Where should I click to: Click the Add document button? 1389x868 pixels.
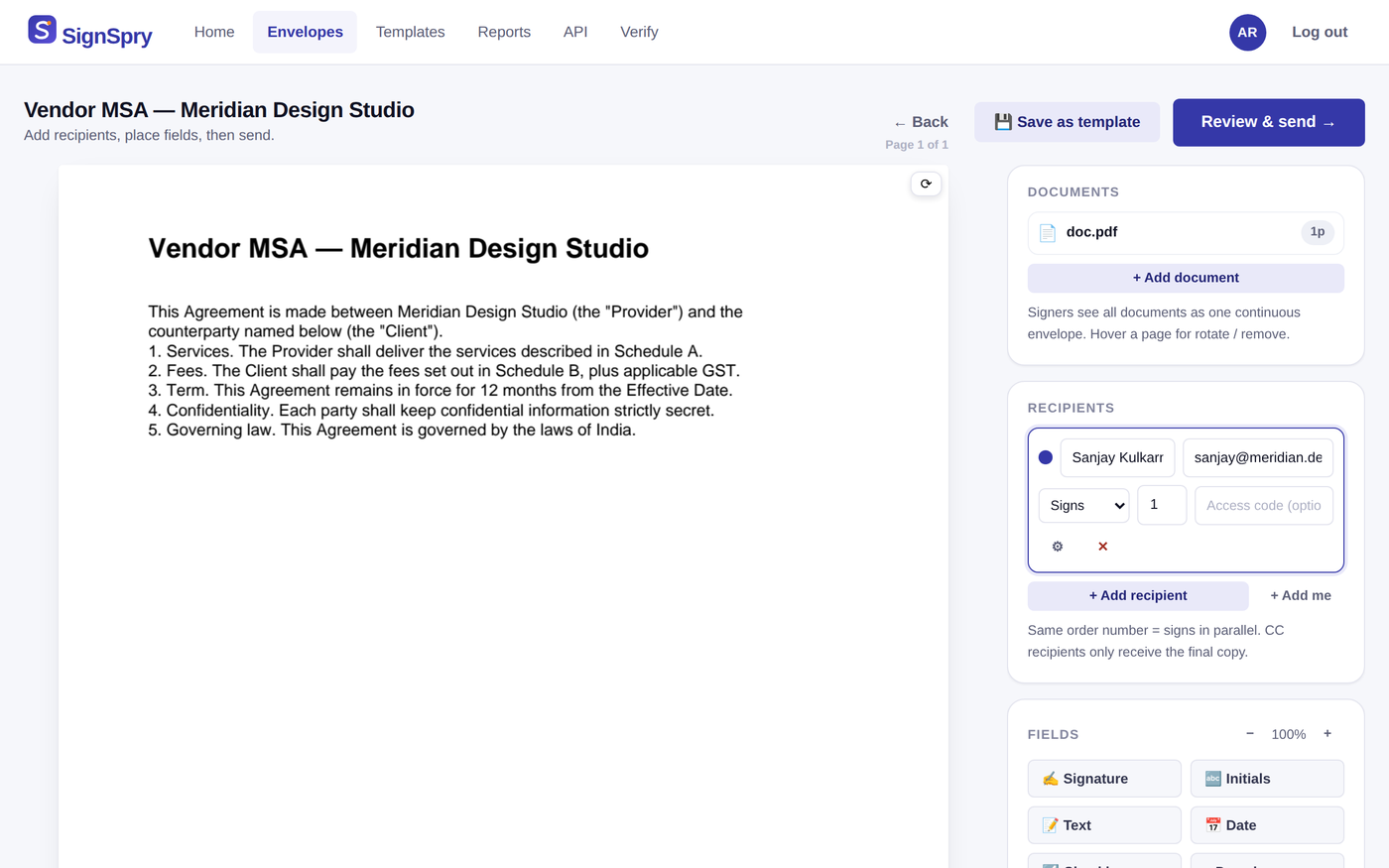point(1186,278)
